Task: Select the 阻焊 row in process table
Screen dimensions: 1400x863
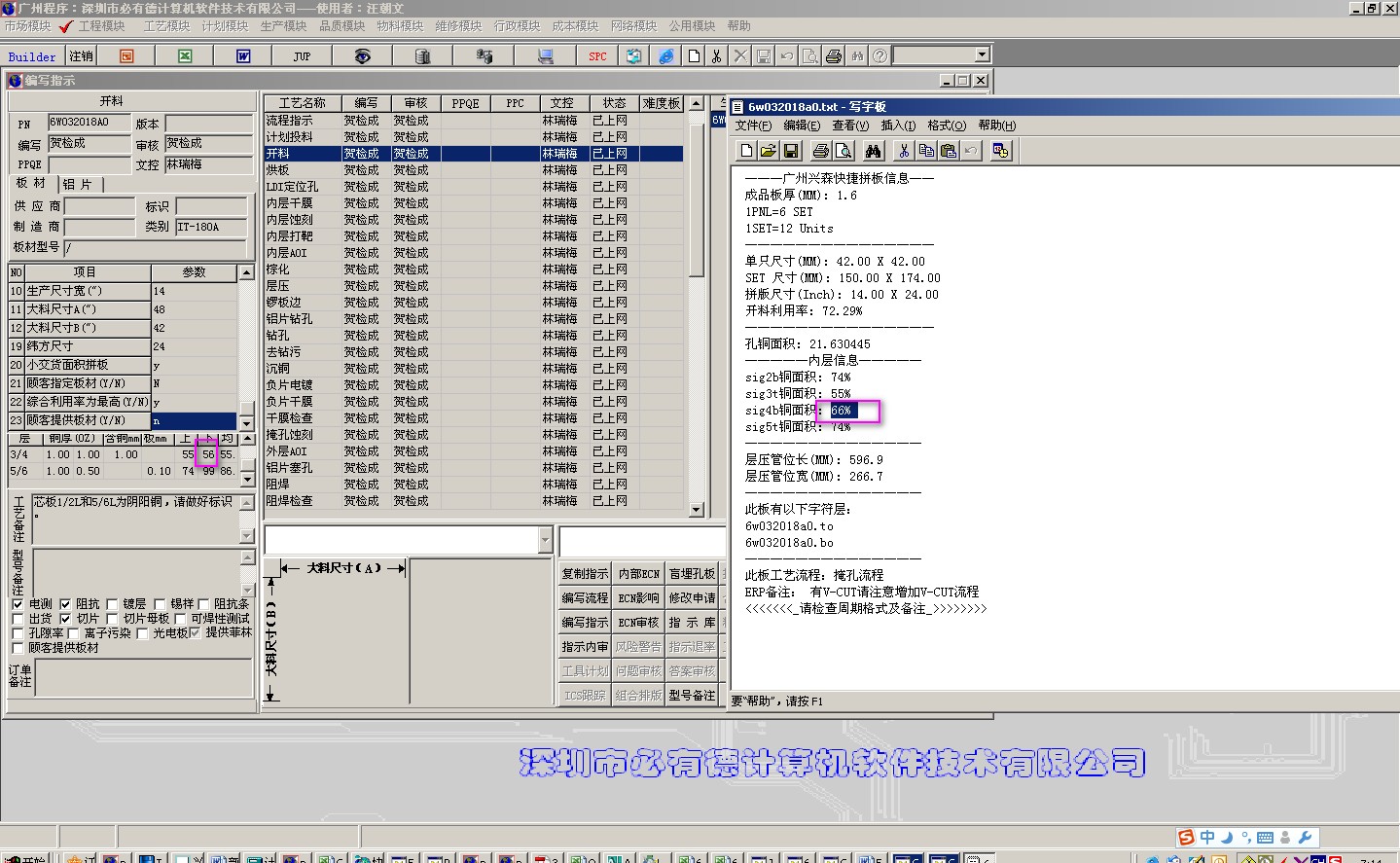Action: click(x=474, y=485)
